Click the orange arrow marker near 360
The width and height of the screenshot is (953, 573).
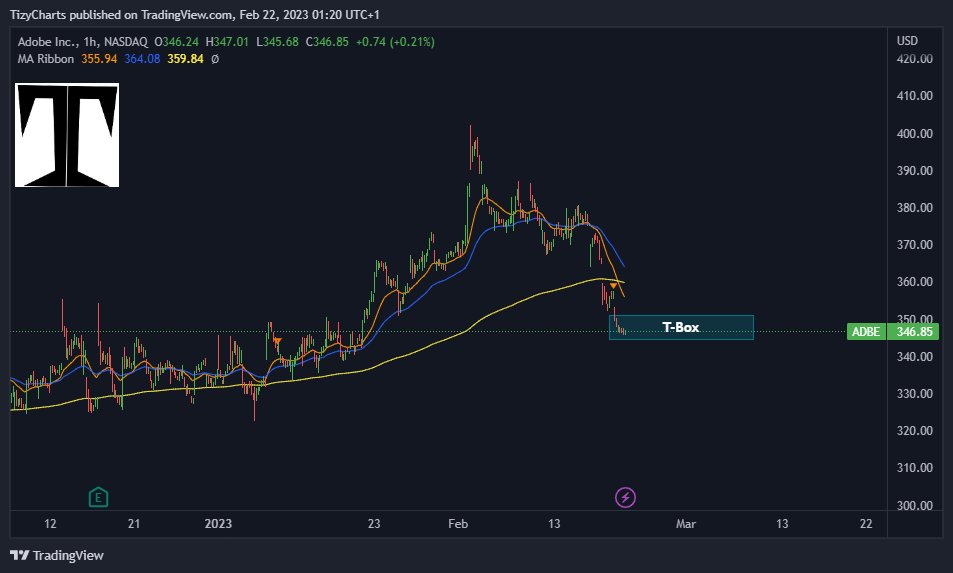point(614,286)
